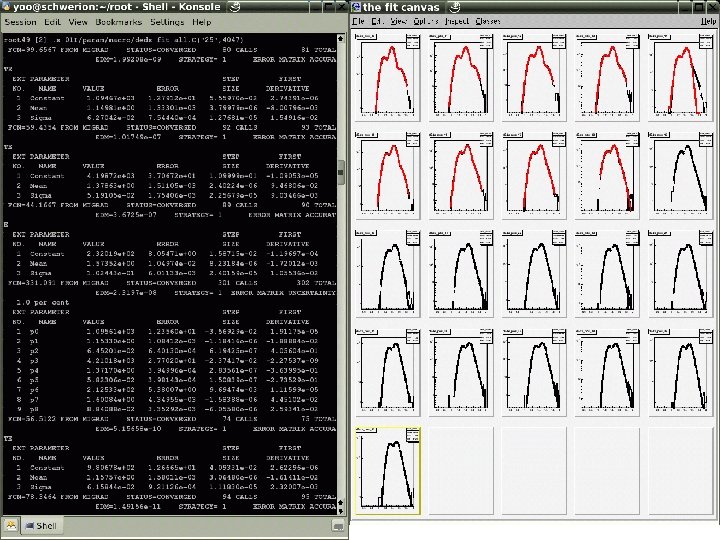Select the second-row pad with the black unfitted curve

pyautogui.click(x=681, y=175)
